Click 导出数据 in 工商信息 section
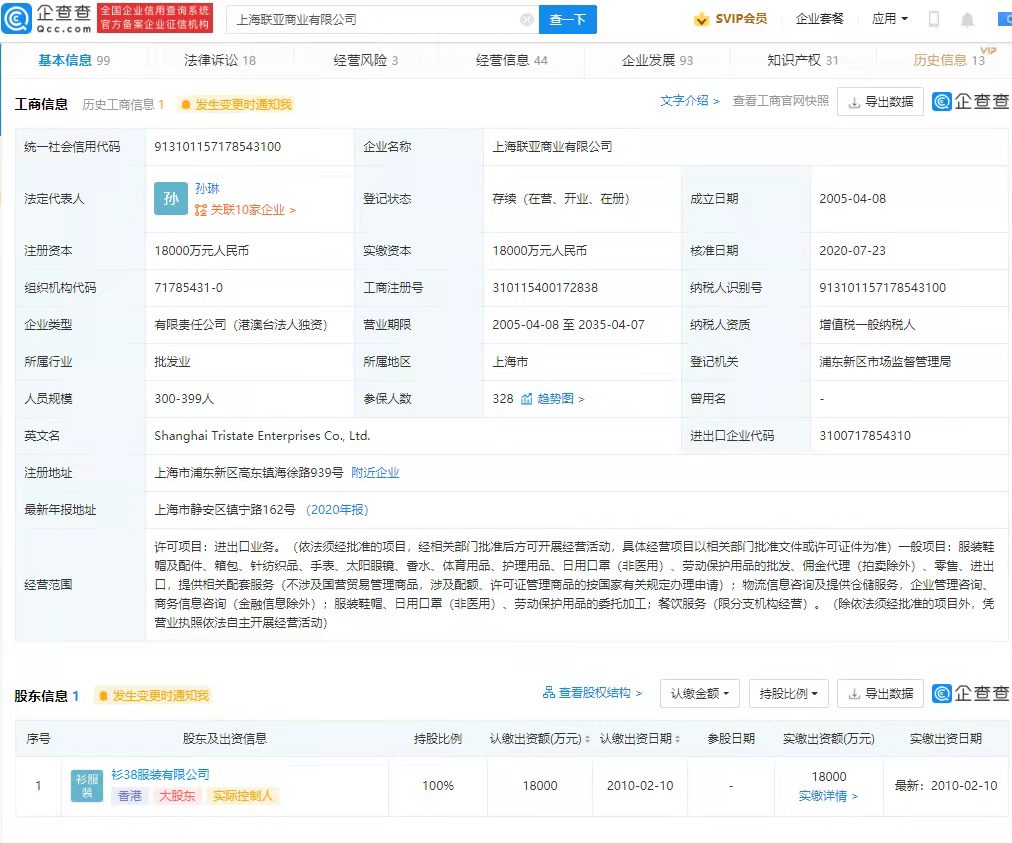Image resolution: width=1012 pixels, height=843 pixels. (x=880, y=101)
